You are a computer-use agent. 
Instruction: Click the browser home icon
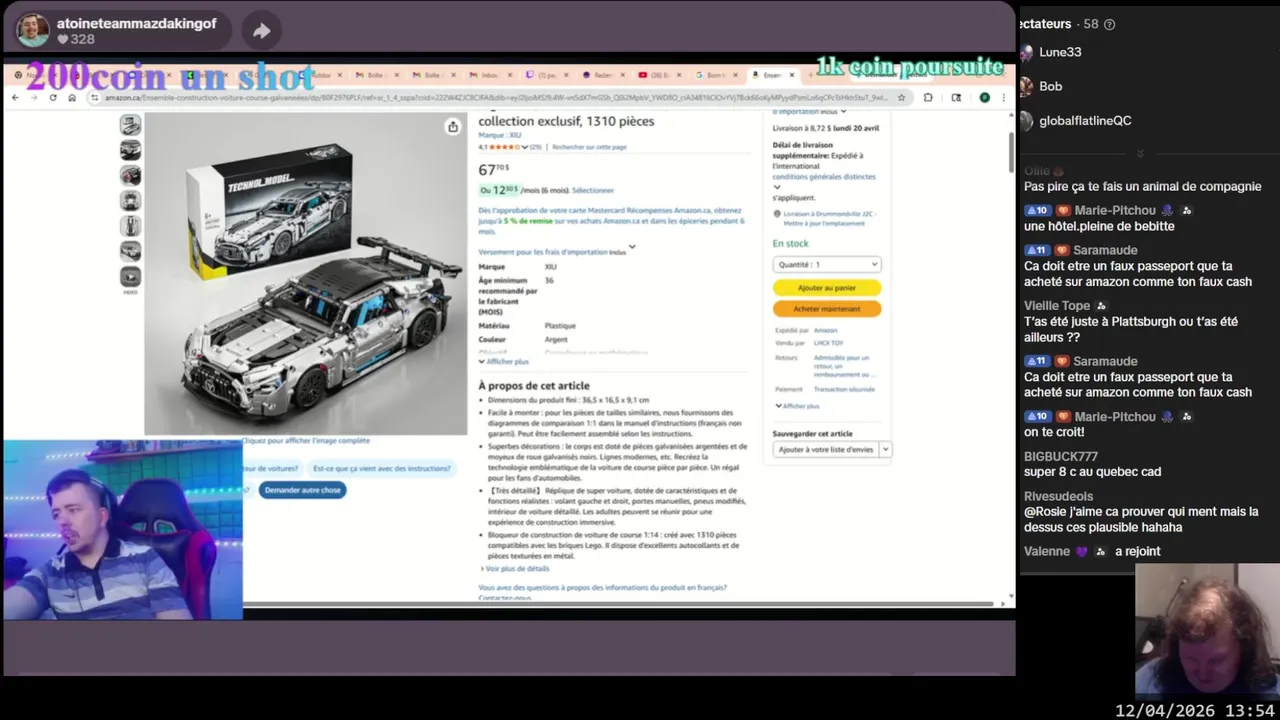(x=72, y=98)
